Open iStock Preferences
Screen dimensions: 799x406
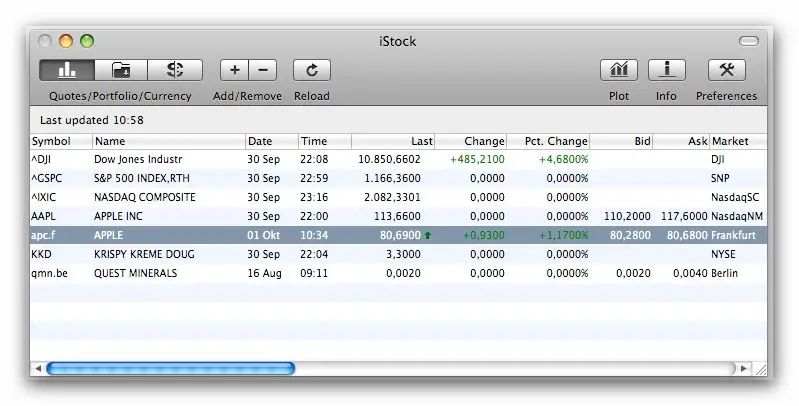pos(727,70)
